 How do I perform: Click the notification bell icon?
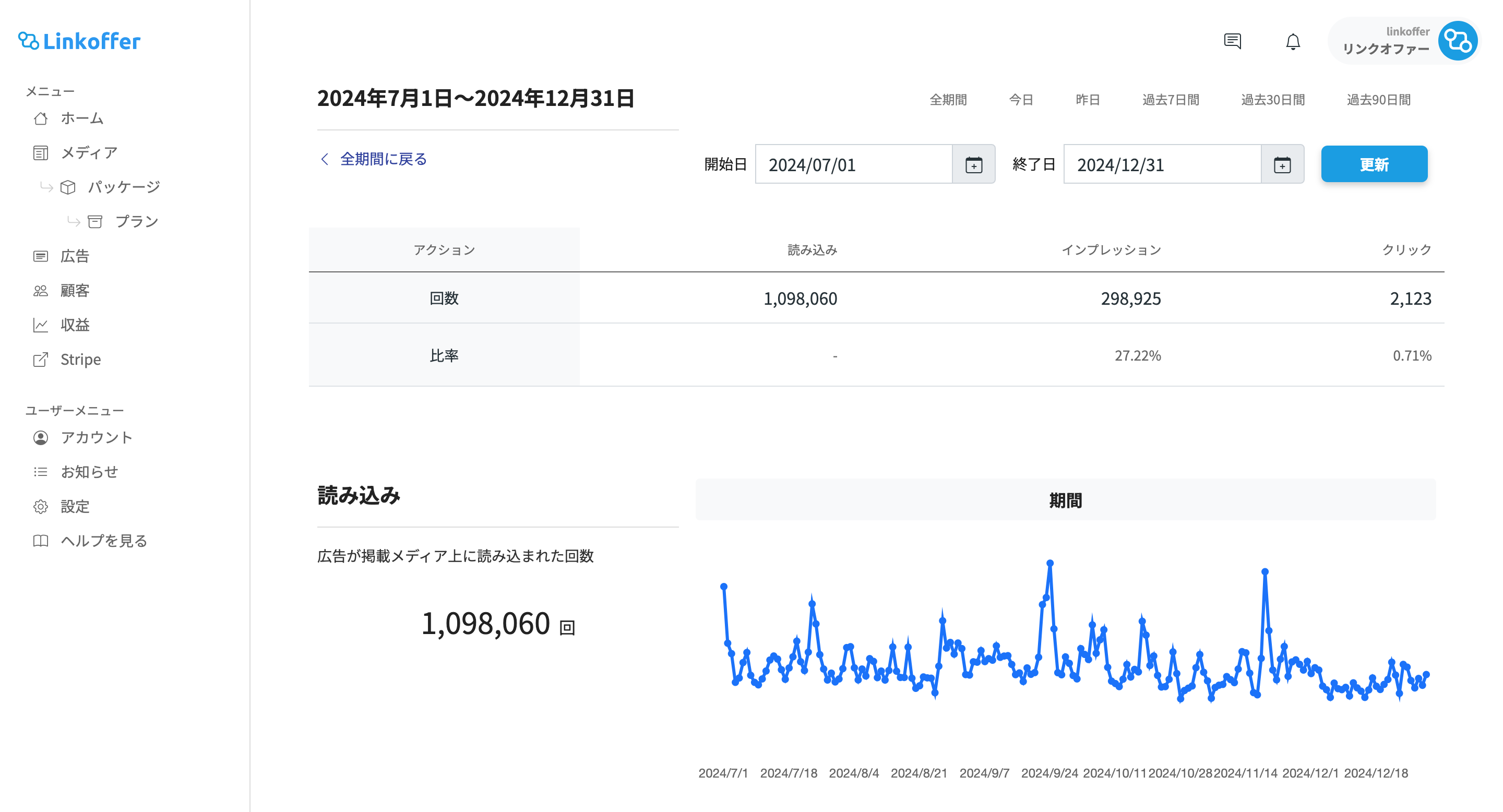click(x=1292, y=41)
